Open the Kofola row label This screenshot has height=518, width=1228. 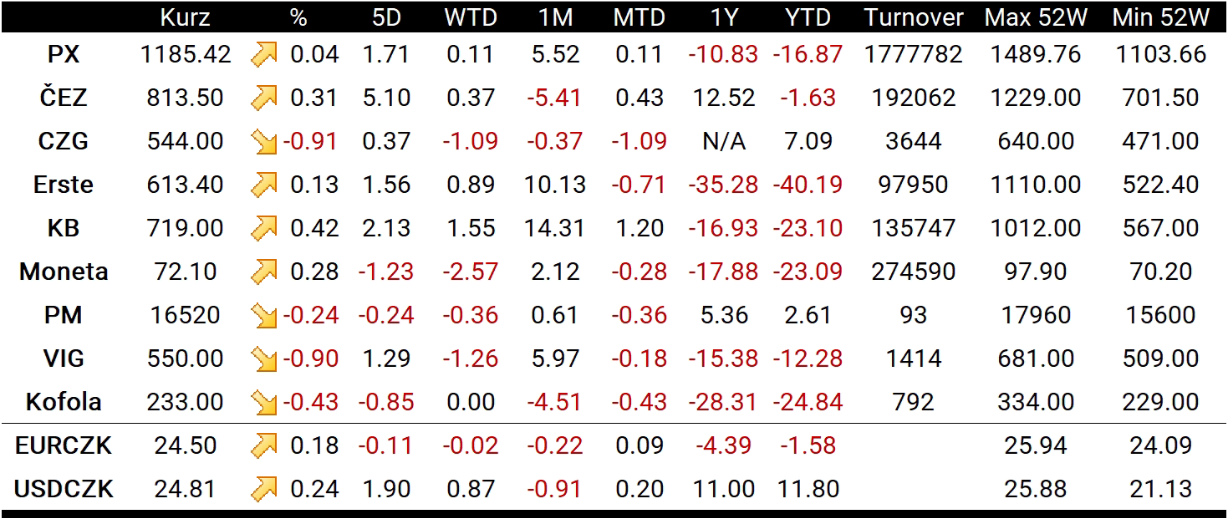point(64,402)
